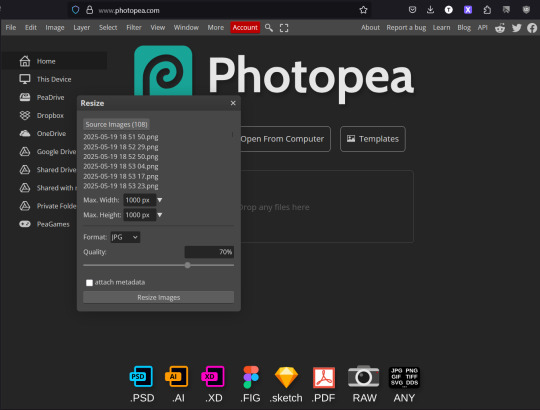Open the Image menu
540x410 pixels.
(55, 28)
